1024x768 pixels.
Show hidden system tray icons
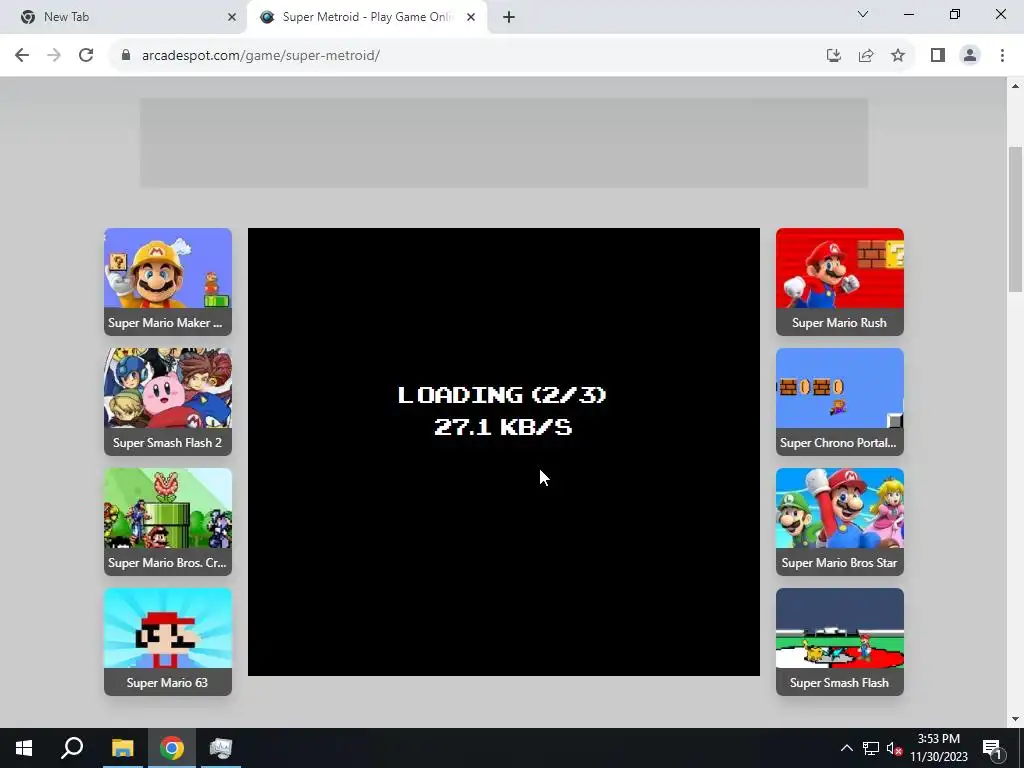pos(846,748)
